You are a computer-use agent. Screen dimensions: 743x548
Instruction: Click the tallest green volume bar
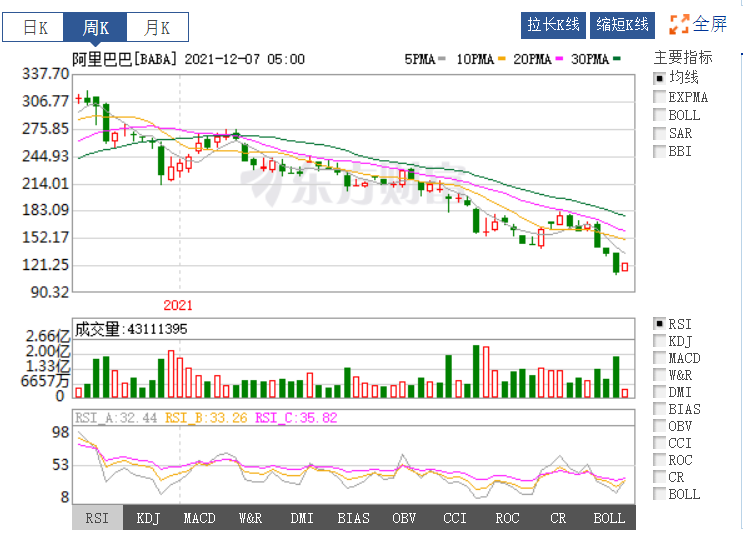pos(476,371)
